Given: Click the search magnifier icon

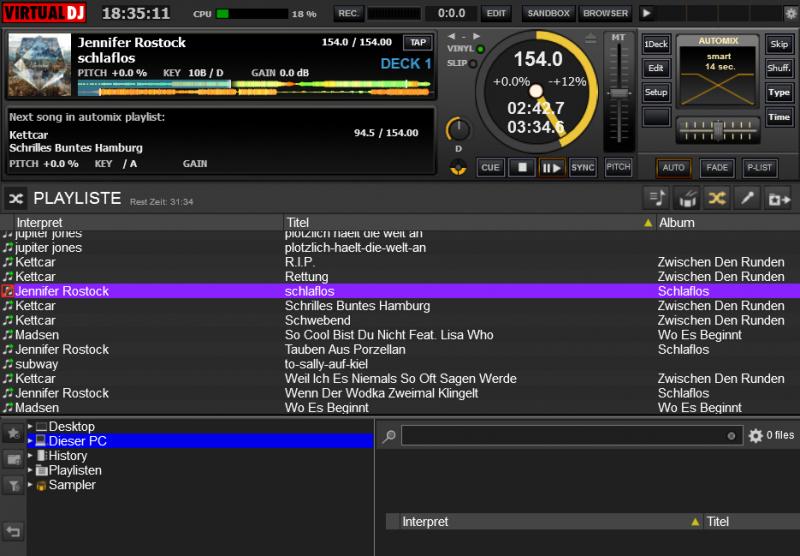Looking at the screenshot, I should click(389, 436).
